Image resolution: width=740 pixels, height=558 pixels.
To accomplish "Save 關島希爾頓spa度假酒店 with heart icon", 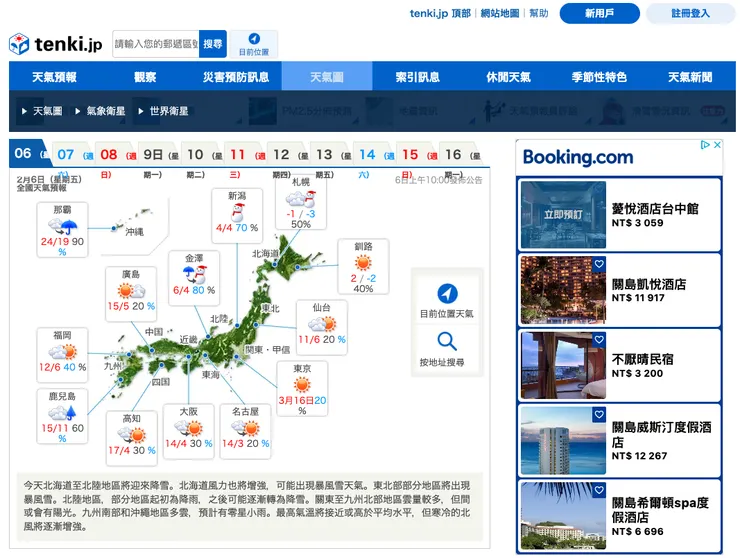I will point(599,490).
